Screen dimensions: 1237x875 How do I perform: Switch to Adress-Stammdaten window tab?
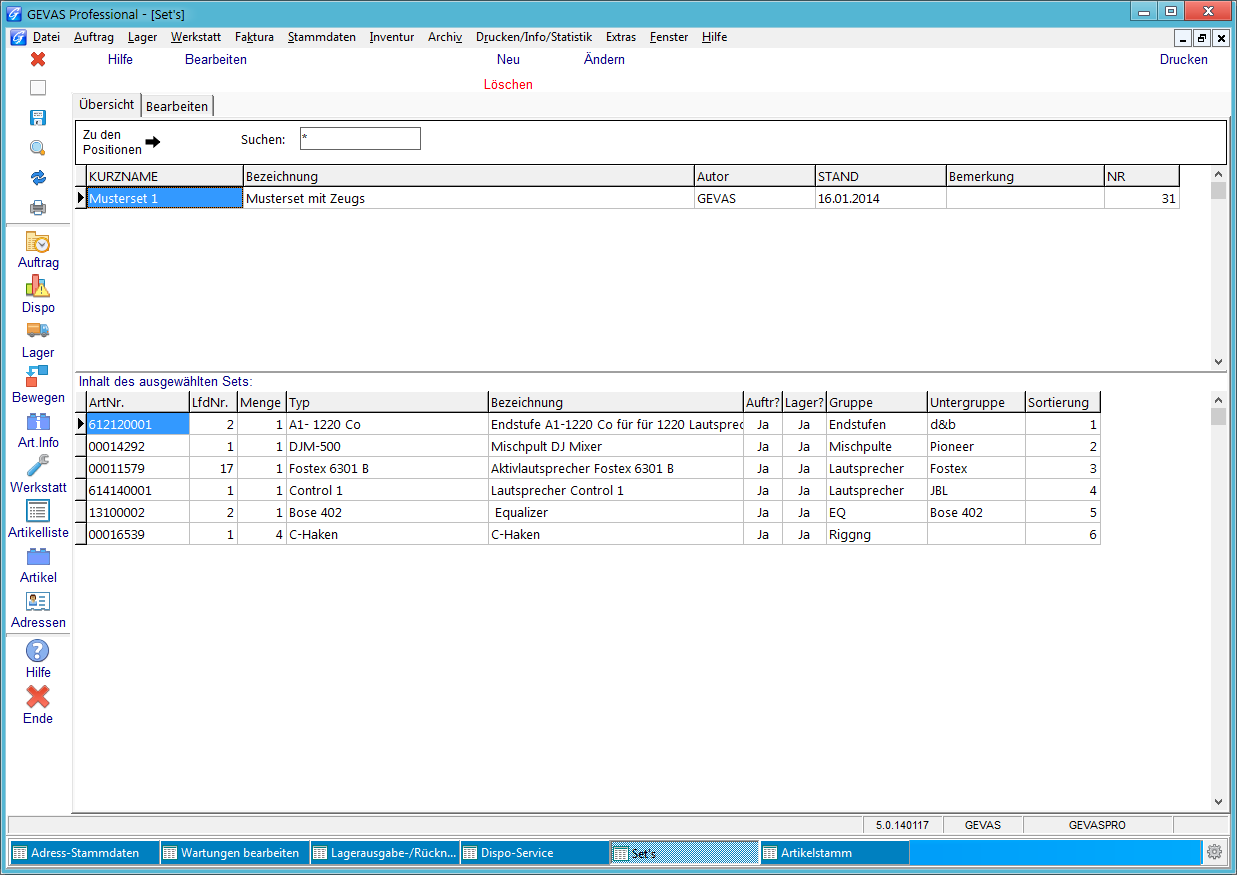84,853
